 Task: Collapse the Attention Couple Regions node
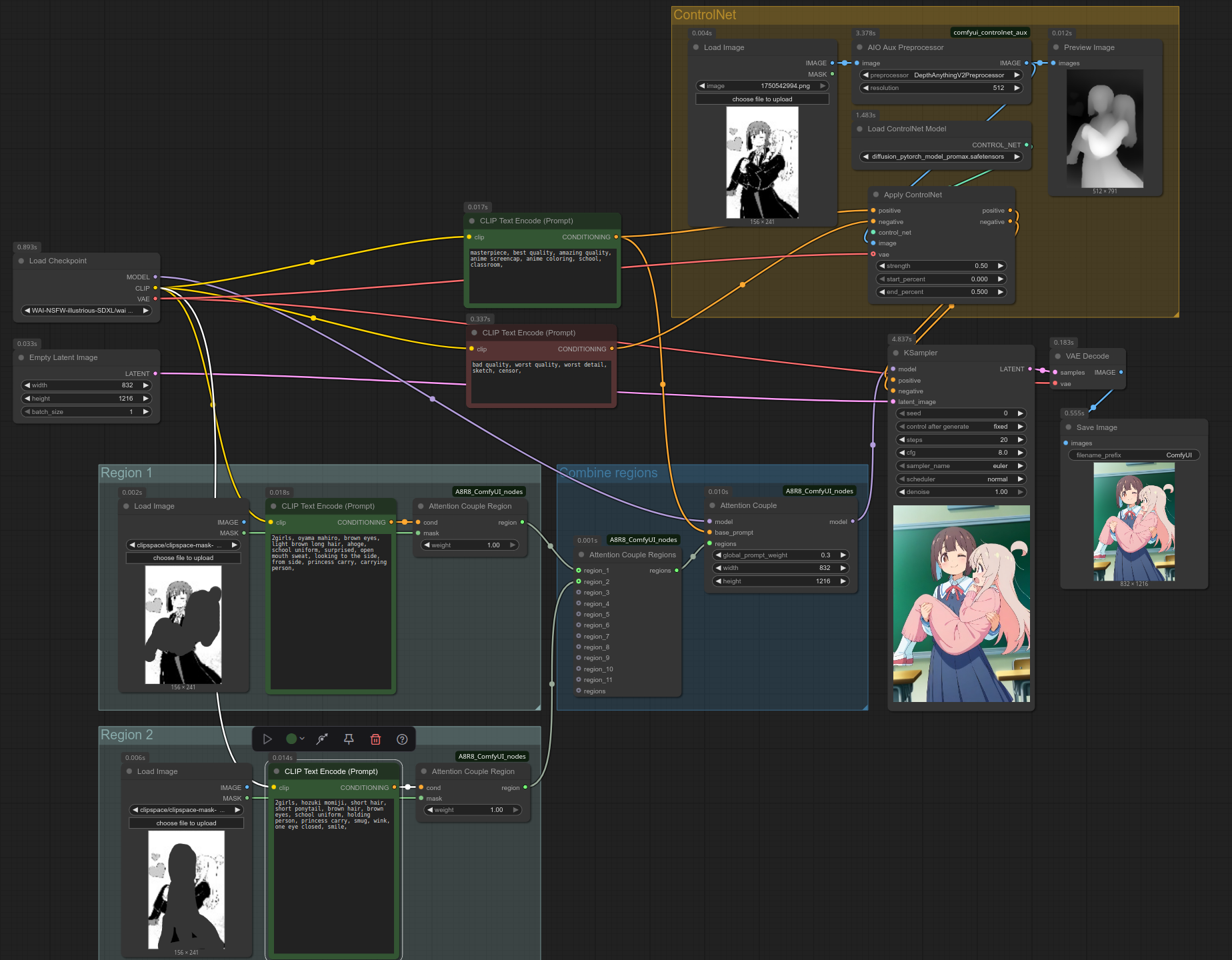(x=581, y=555)
